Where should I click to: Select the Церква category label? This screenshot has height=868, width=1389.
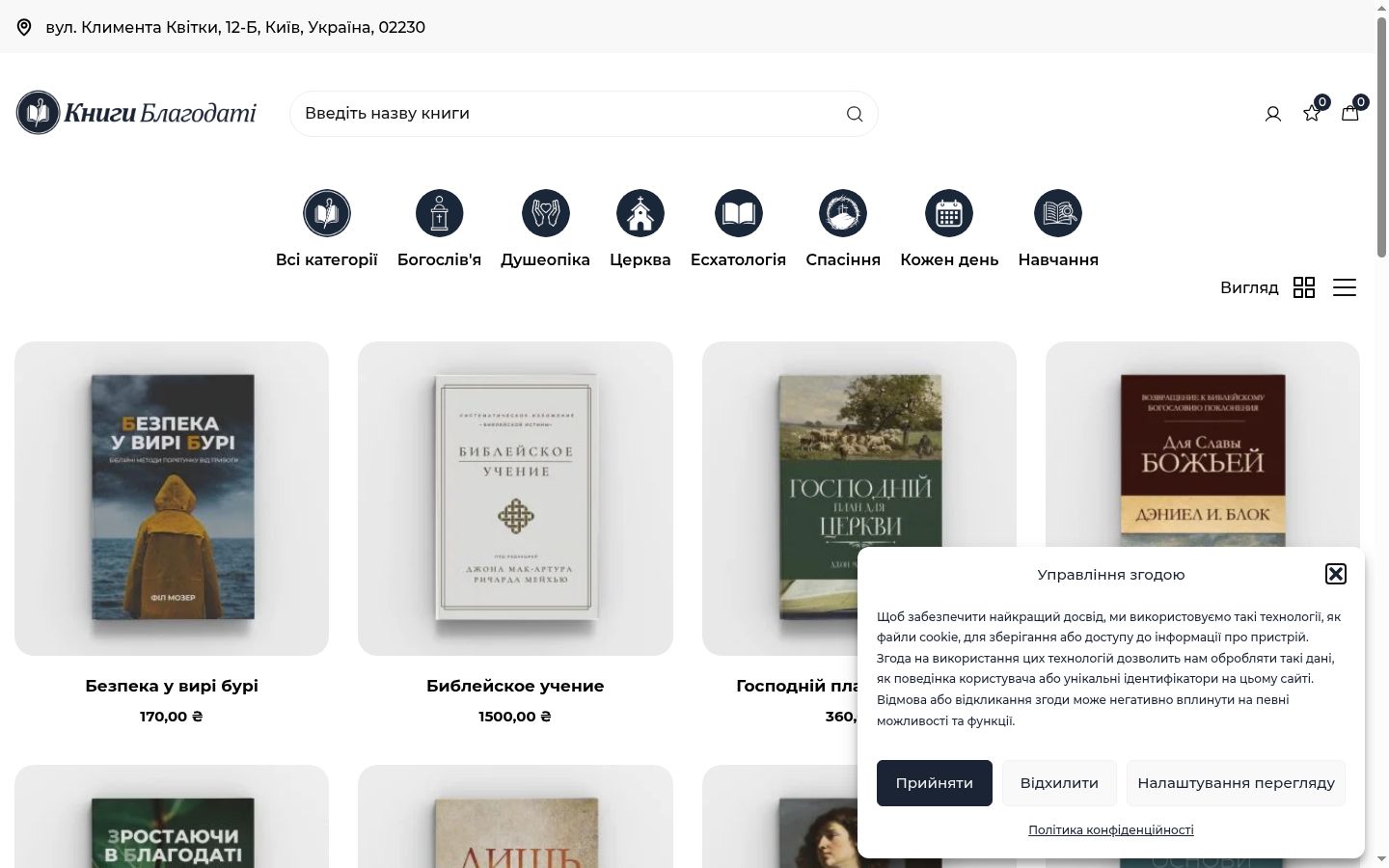point(640,259)
